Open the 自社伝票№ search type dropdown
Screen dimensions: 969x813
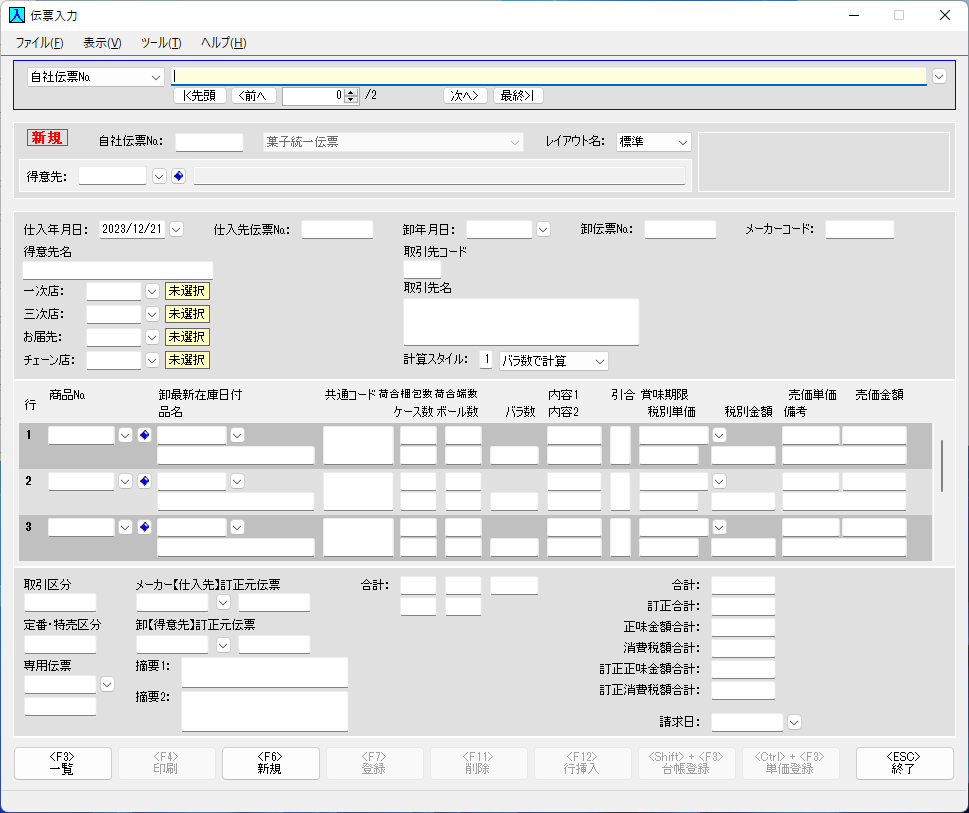(x=96, y=77)
